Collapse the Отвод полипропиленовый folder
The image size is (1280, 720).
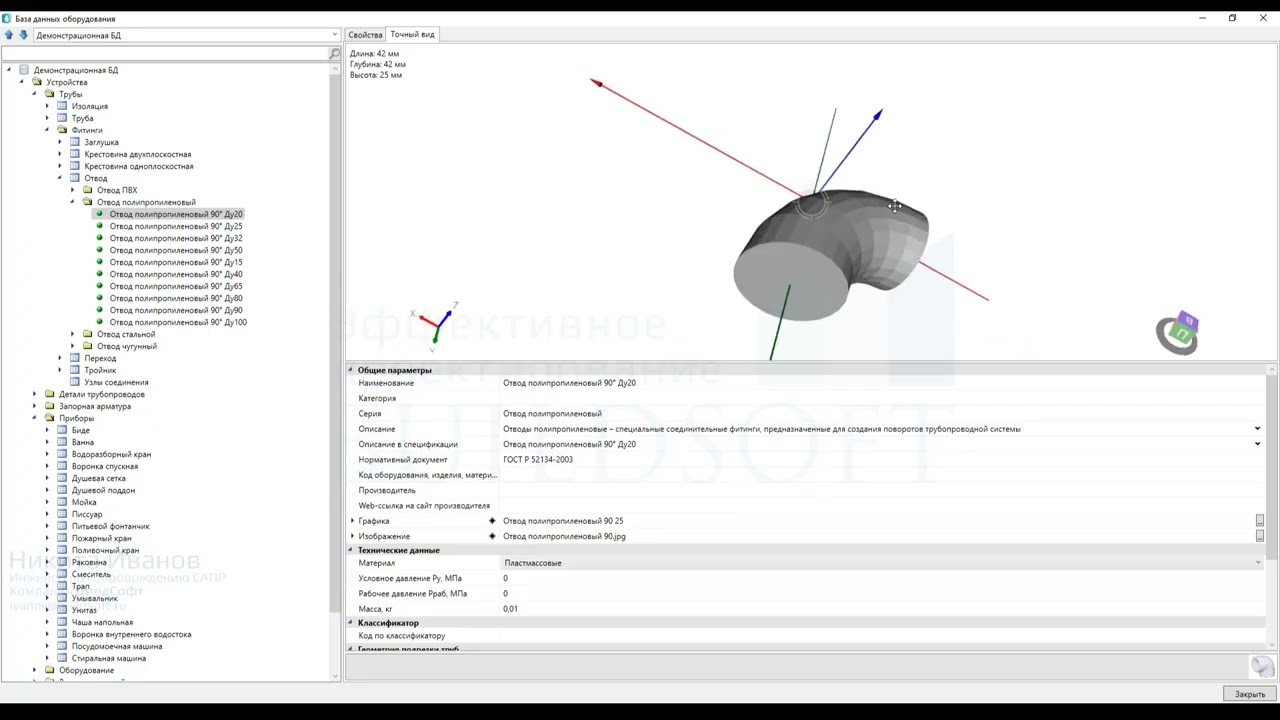[x=72, y=202]
